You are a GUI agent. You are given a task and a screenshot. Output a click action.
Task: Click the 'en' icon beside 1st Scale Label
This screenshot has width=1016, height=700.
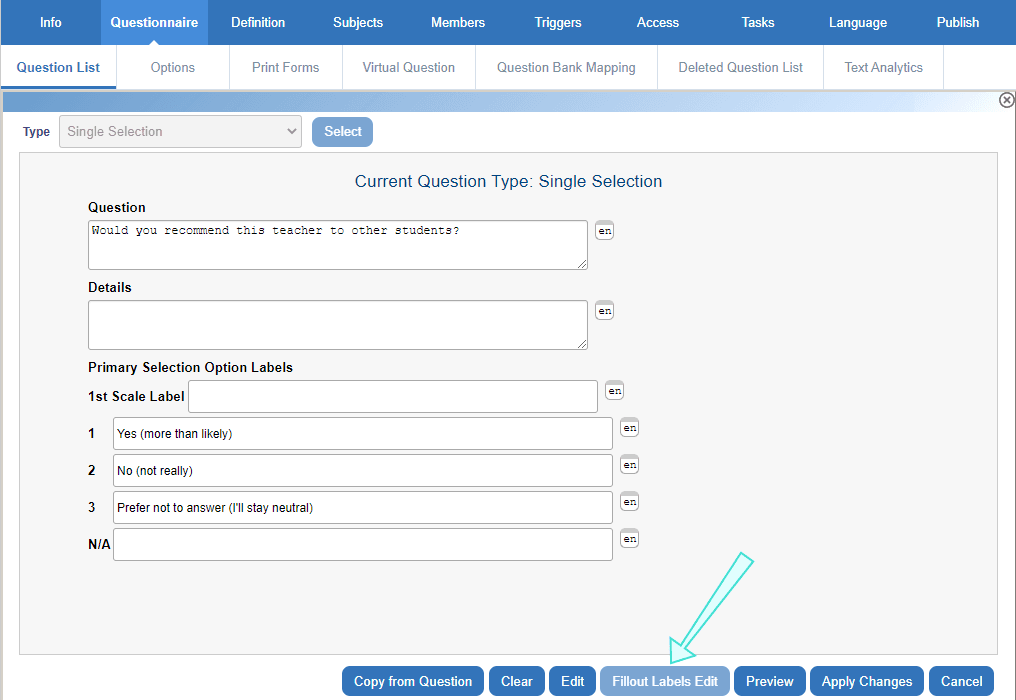(x=614, y=390)
